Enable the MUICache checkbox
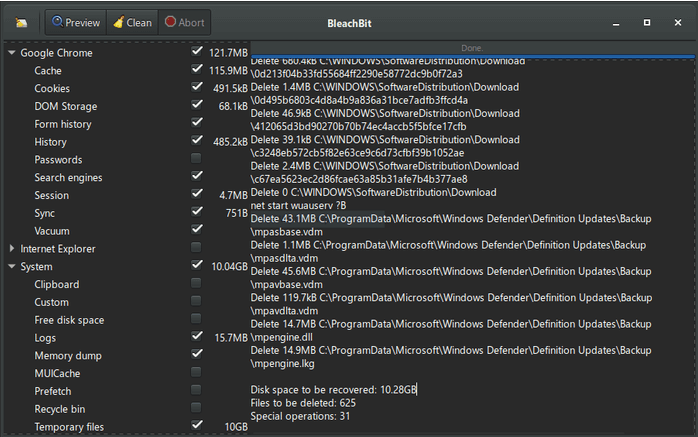This screenshot has height=437, width=698. [196, 372]
